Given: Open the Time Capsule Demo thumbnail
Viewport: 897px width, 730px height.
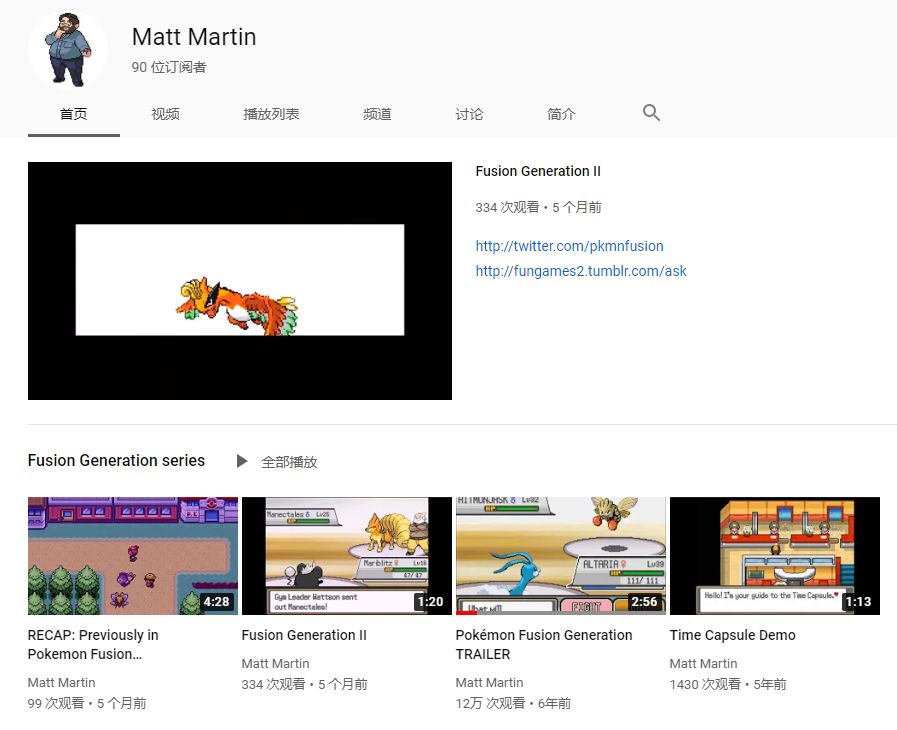Looking at the screenshot, I should (x=775, y=556).
